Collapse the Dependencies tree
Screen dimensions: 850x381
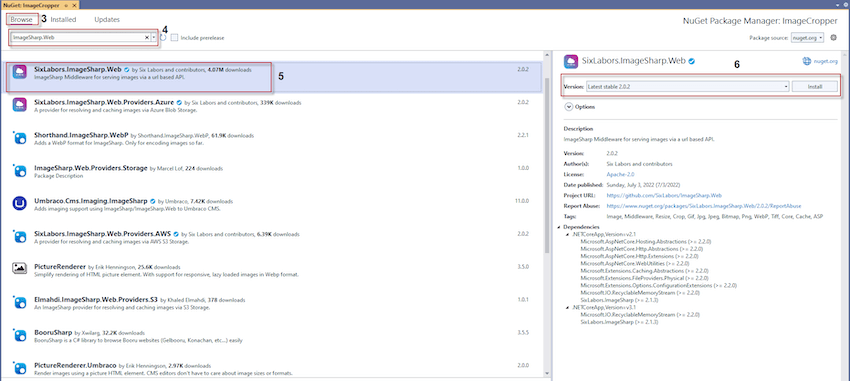pyautogui.click(x=558, y=227)
